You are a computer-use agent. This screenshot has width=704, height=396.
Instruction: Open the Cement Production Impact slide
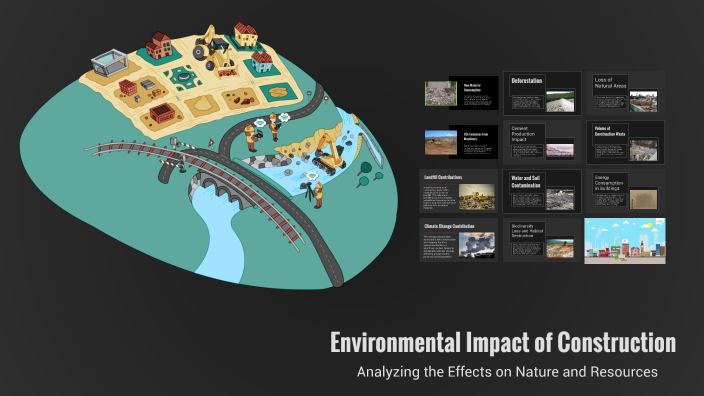[x=542, y=142]
